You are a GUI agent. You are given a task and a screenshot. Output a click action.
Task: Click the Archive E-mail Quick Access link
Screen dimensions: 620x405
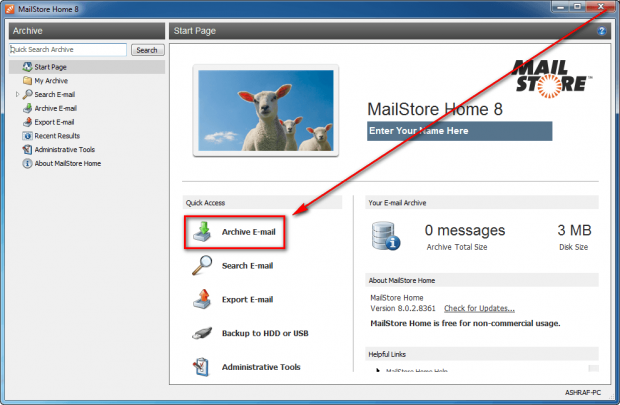[x=248, y=232]
